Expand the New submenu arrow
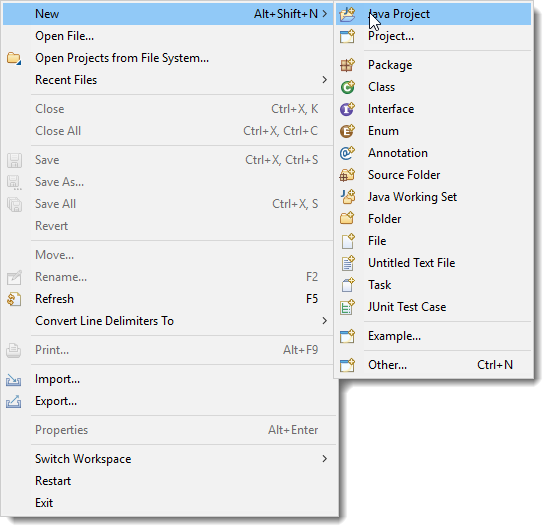This screenshot has width=549, height=532. (325, 14)
